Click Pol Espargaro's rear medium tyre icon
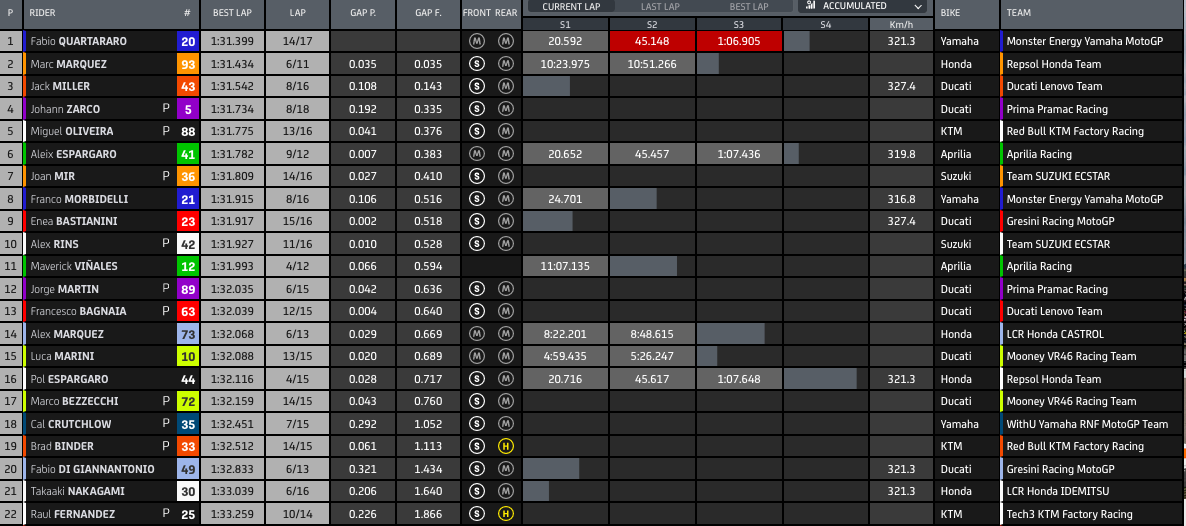The width and height of the screenshot is (1186, 526). point(505,379)
